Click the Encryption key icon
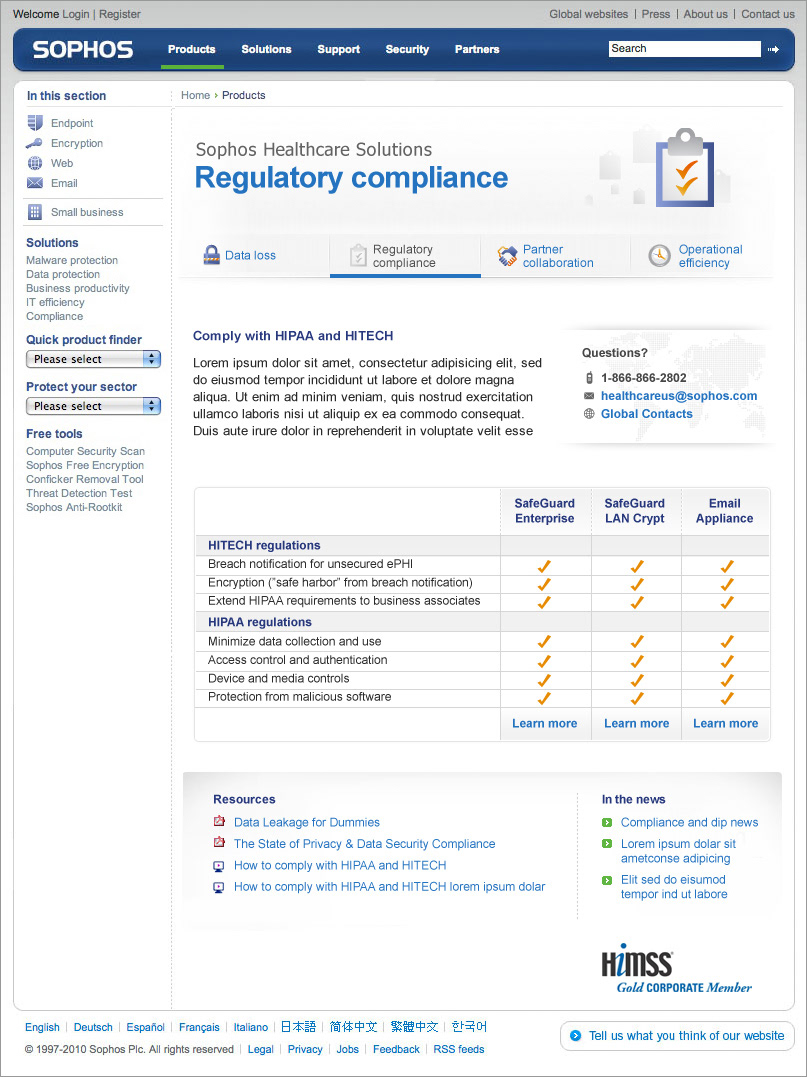This screenshot has width=807, height=1077. pos(34,144)
